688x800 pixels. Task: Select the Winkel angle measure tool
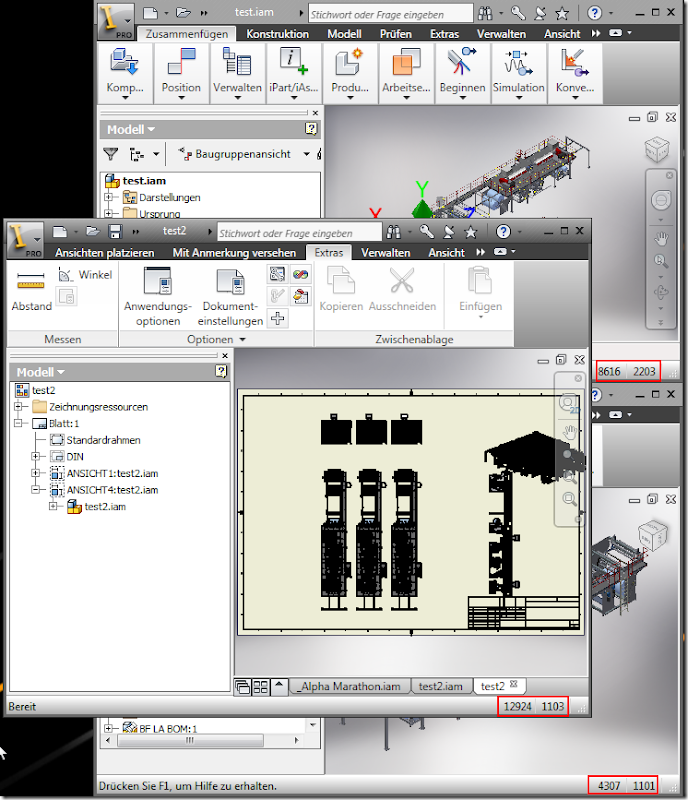85,275
